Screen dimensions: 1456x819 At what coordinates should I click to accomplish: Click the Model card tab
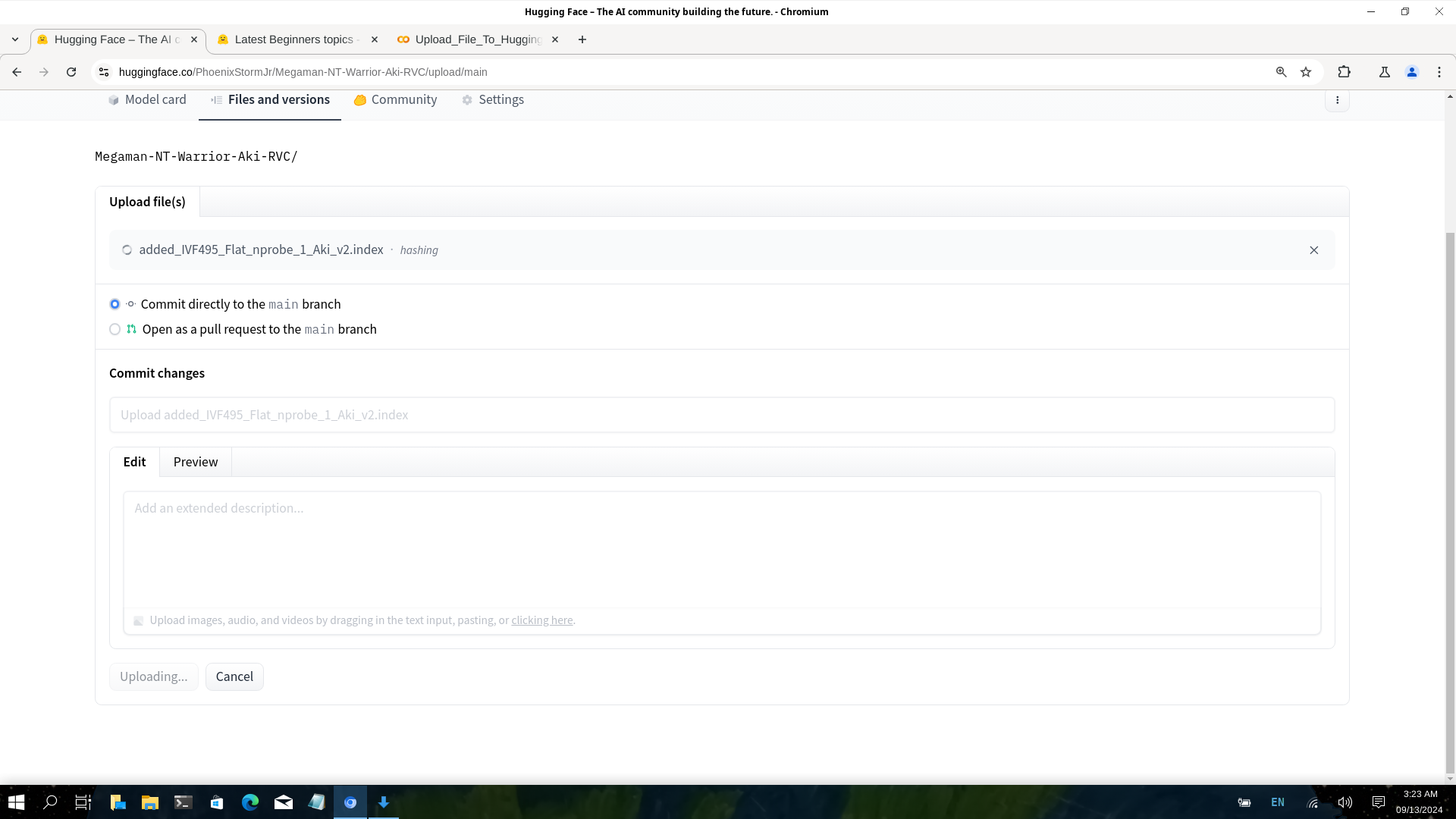[147, 99]
